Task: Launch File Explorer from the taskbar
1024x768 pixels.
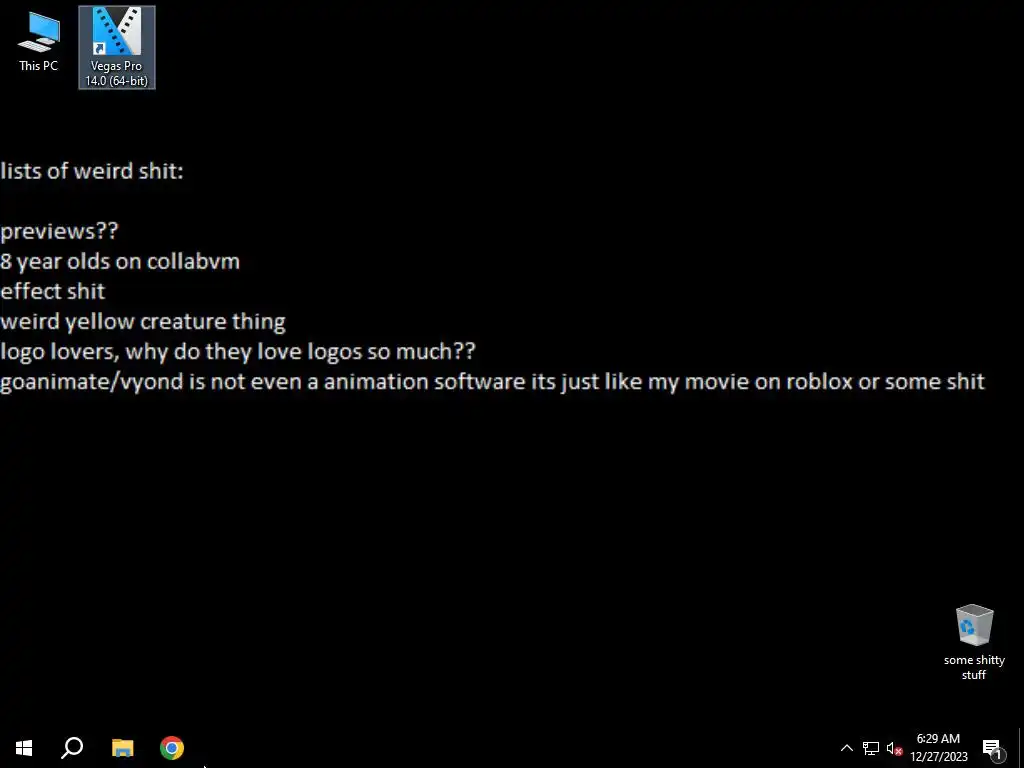Action: point(123,748)
